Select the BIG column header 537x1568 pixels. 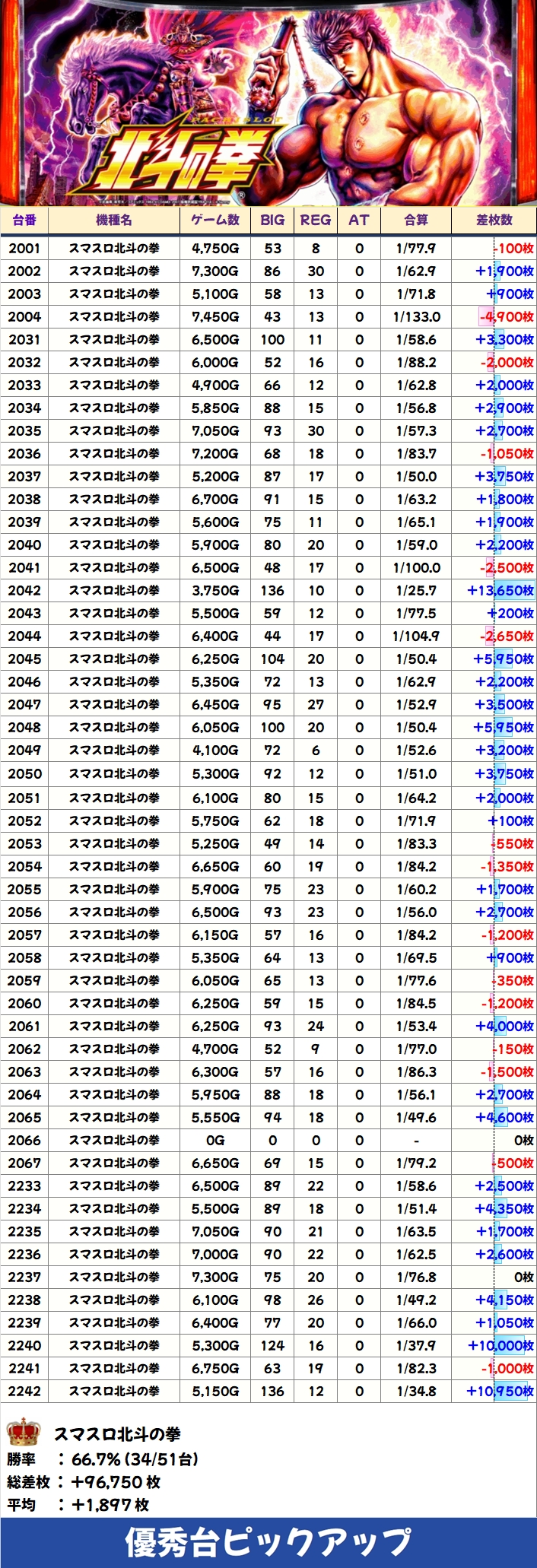point(272,220)
